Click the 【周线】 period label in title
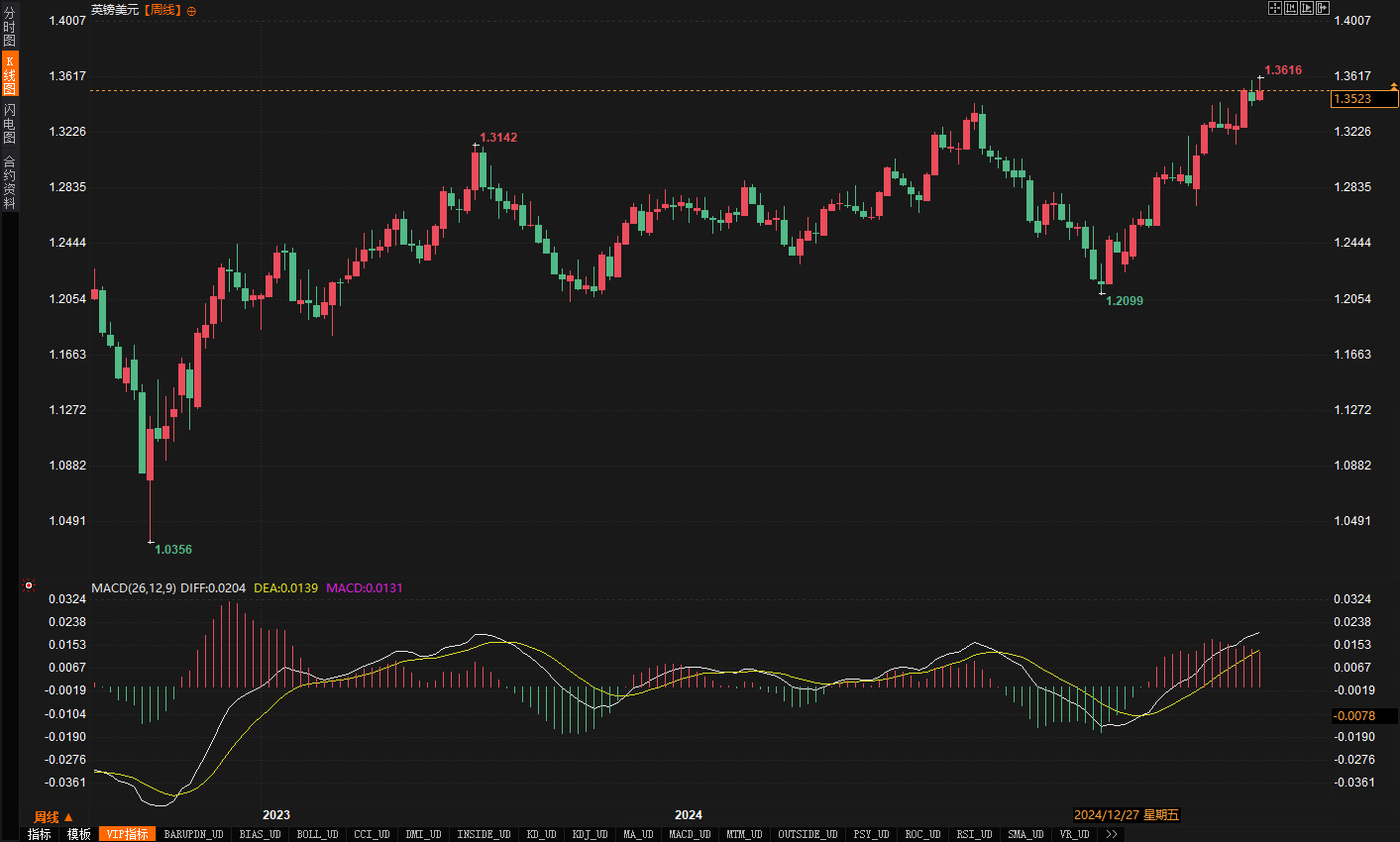This screenshot has height=842, width=1400. 162,10
